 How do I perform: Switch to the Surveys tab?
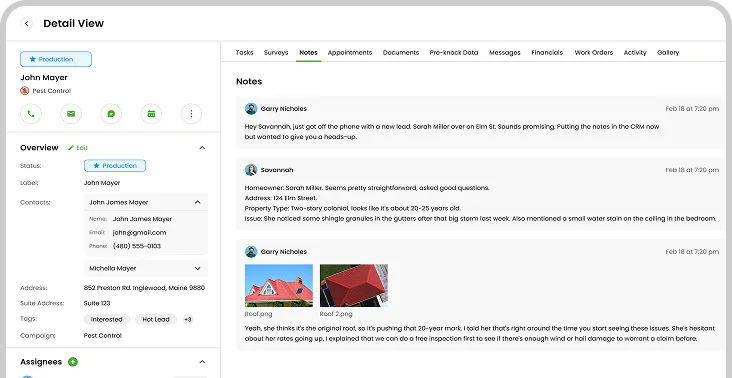(276, 53)
